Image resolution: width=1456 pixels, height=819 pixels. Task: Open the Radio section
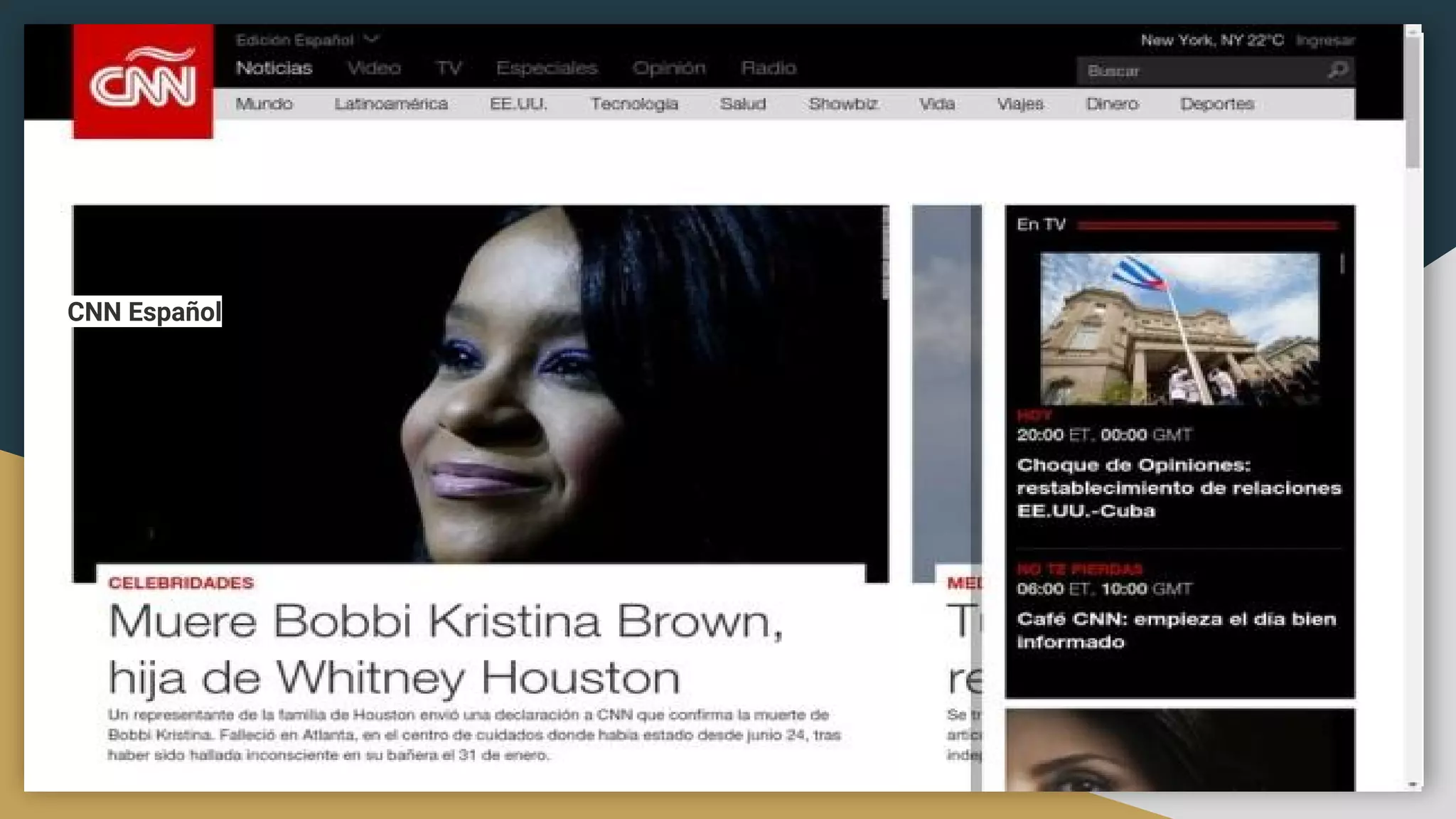tap(769, 68)
